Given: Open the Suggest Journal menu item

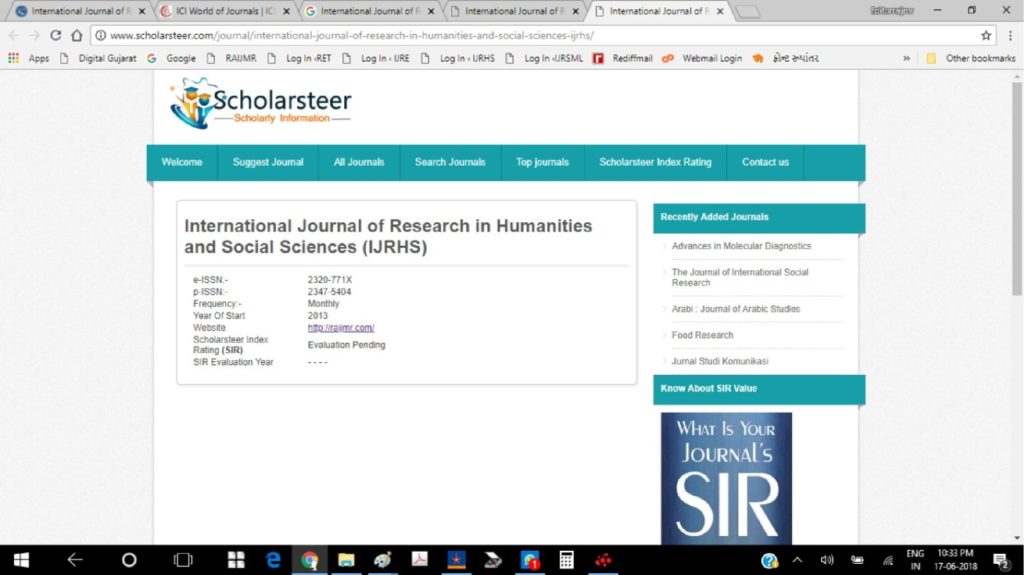Looking at the screenshot, I should click(268, 162).
